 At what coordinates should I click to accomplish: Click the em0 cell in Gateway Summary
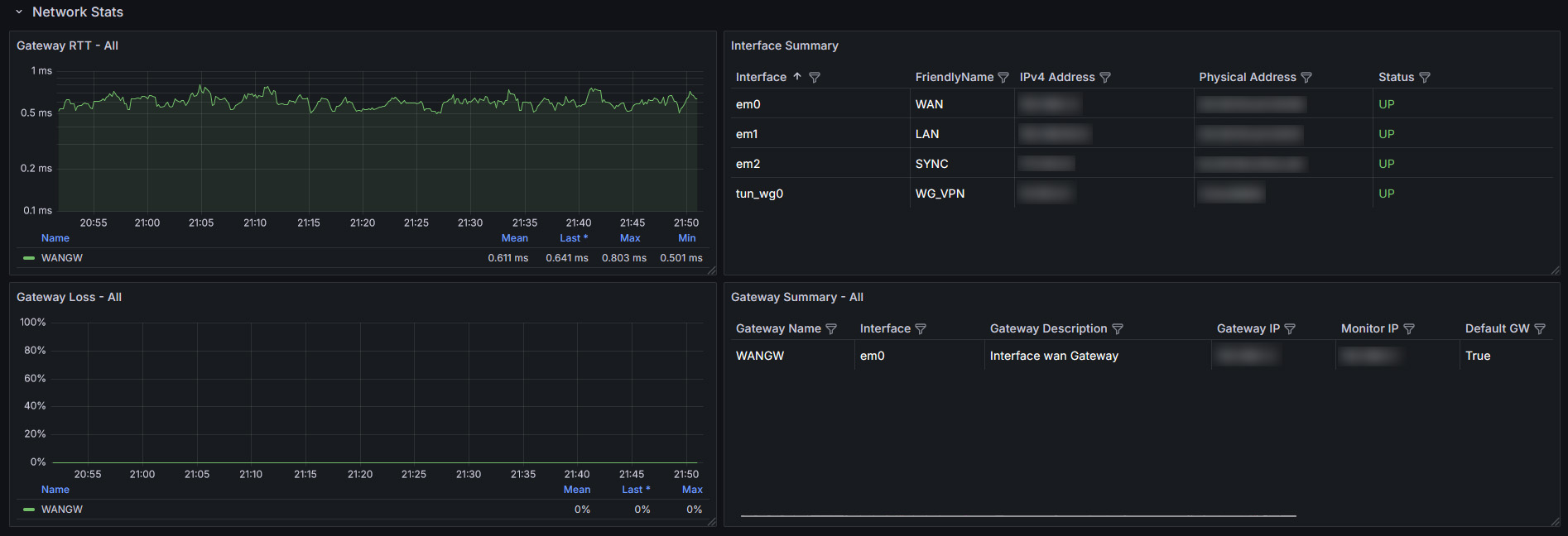click(920, 356)
